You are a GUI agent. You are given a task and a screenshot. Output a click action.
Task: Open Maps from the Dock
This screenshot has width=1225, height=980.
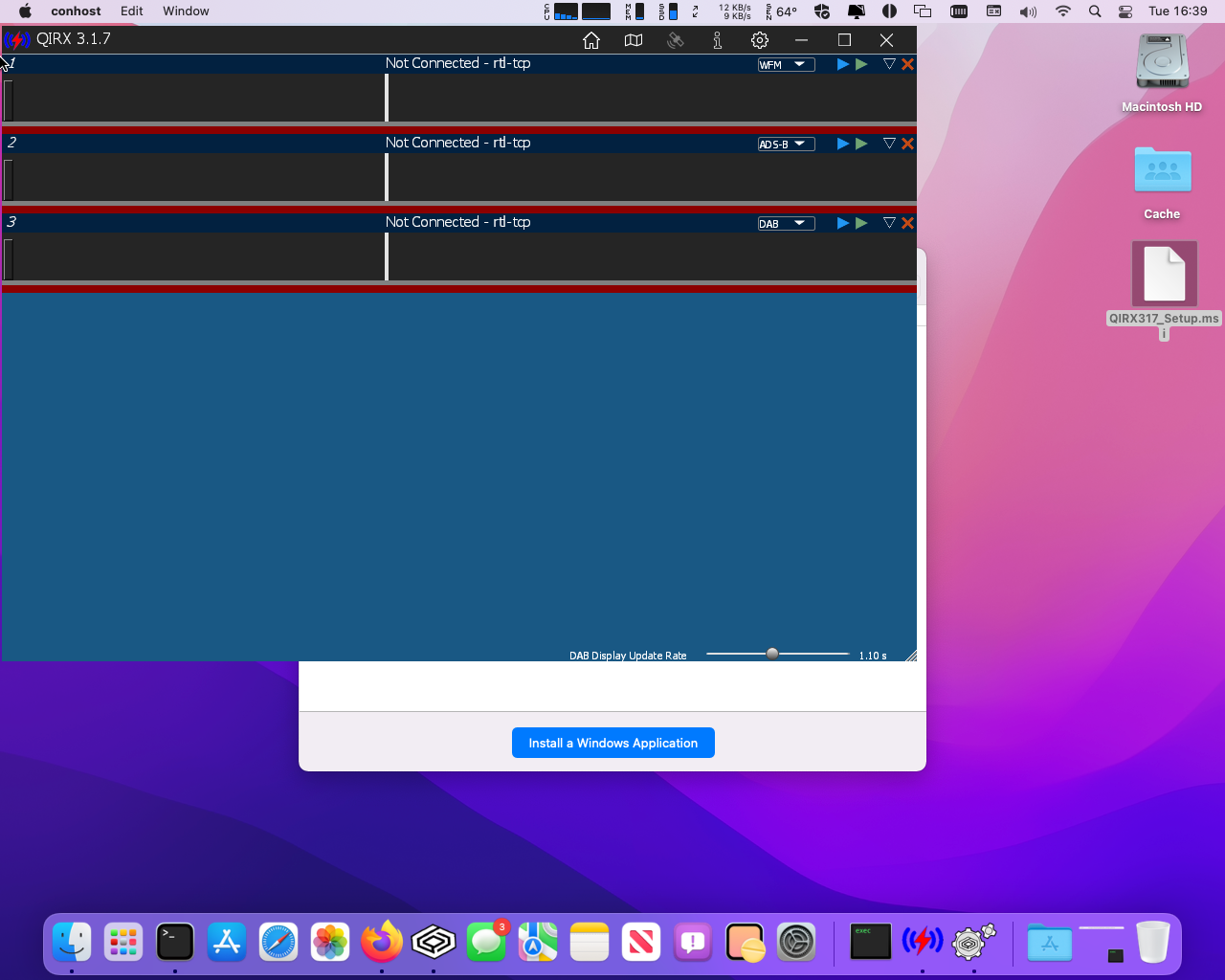(x=538, y=943)
